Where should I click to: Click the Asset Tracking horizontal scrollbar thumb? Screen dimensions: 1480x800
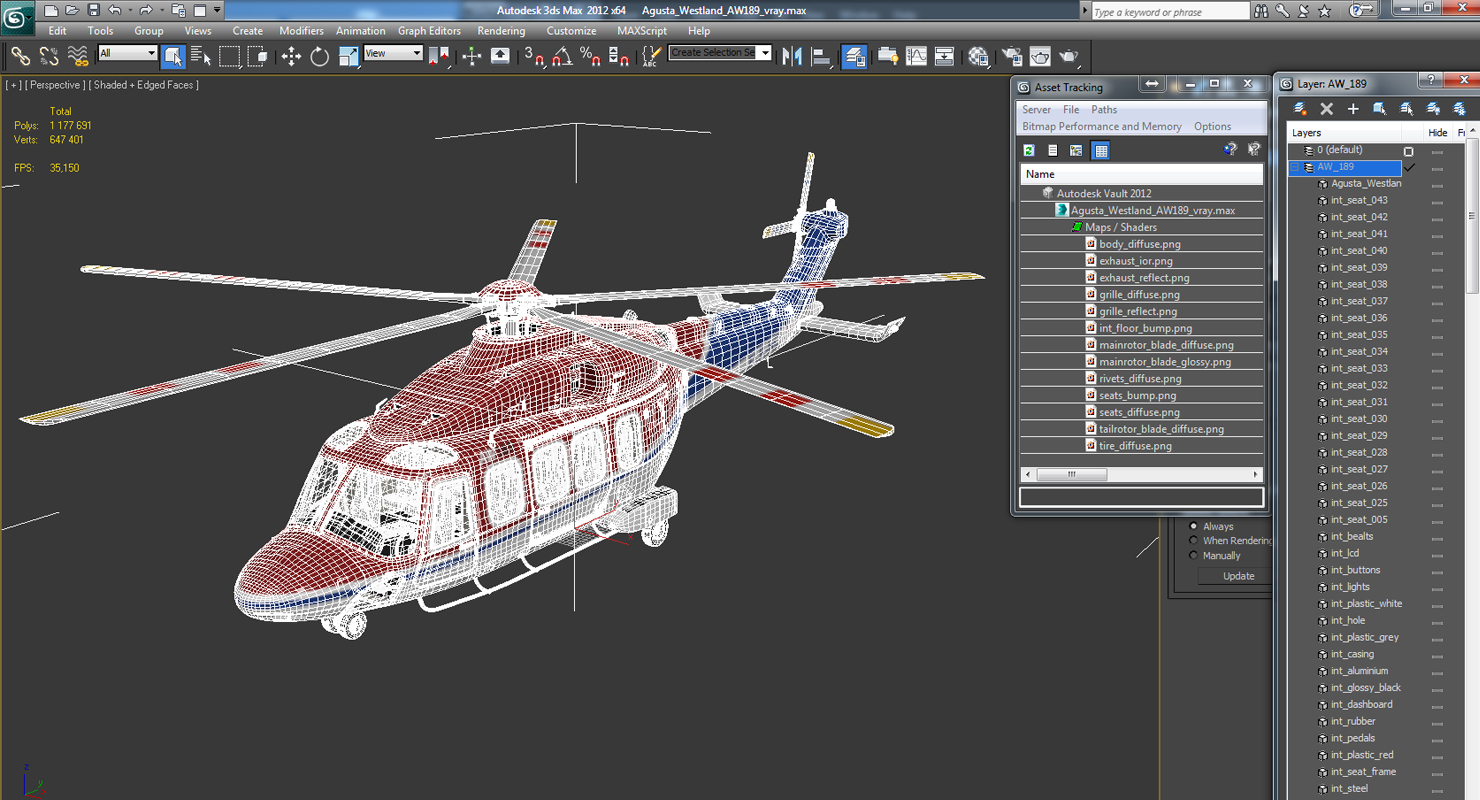pyautogui.click(x=1071, y=474)
